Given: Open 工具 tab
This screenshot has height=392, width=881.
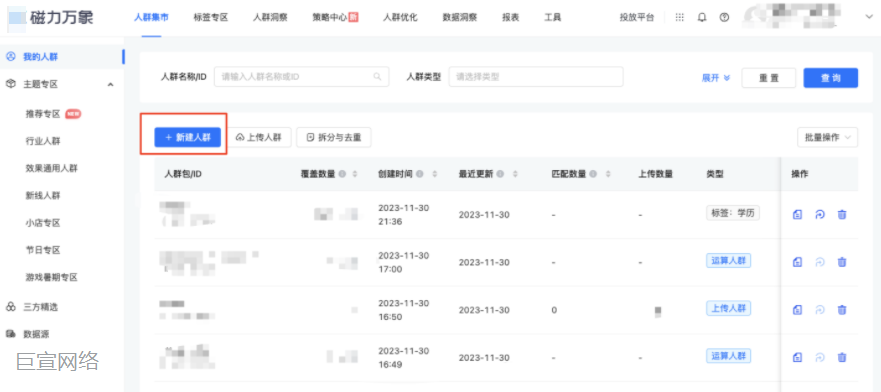Looking at the screenshot, I should click(553, 17).
